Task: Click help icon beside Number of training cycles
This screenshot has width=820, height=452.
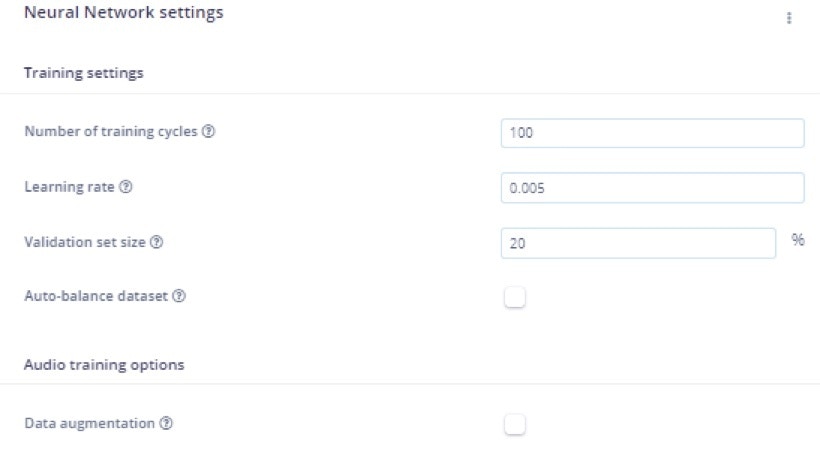Action: [208, 132]
